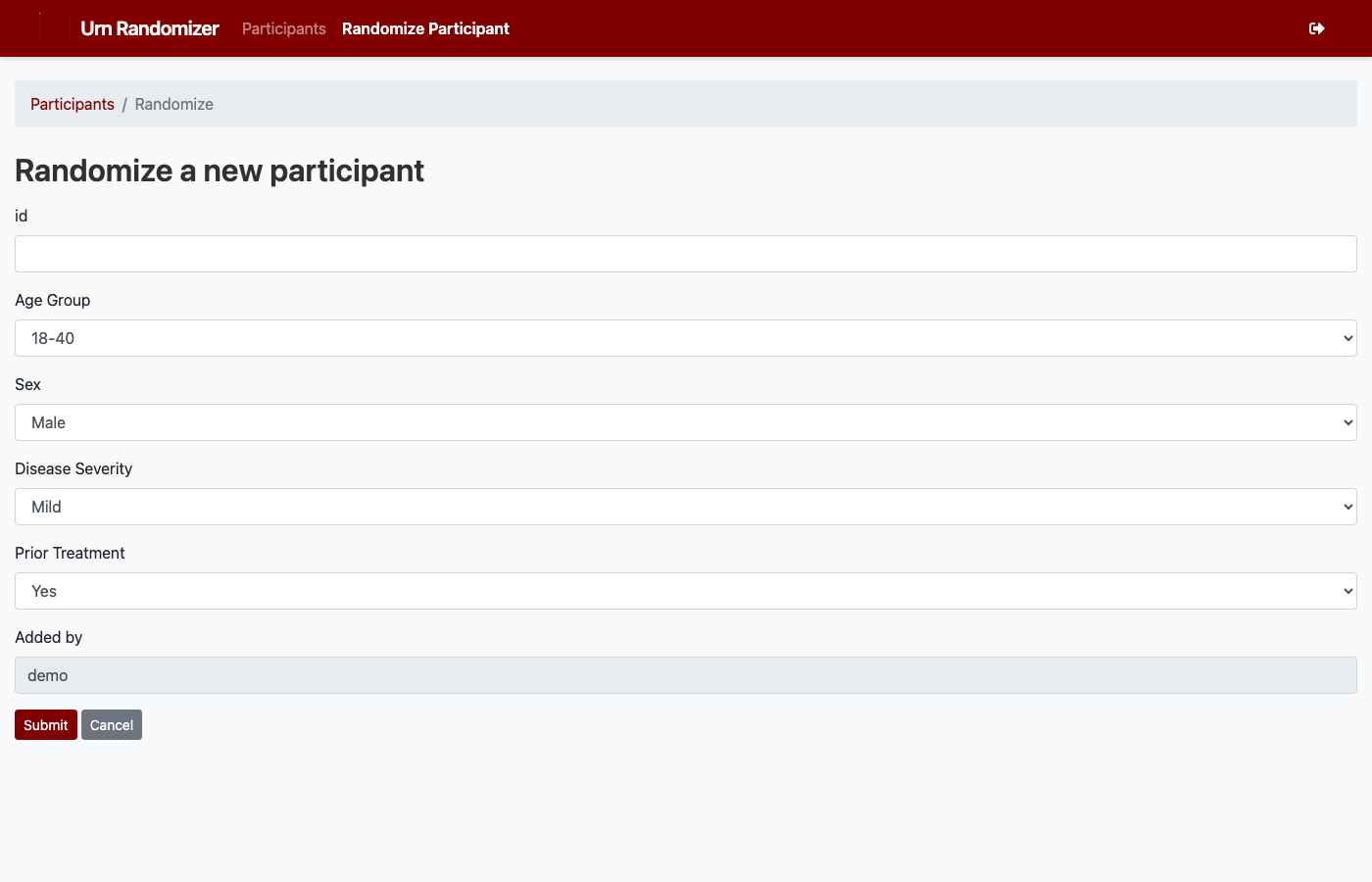The image size is (1372, 882).
Task: Expand the Sex dropdown
Action: click(x=686, y=422)
